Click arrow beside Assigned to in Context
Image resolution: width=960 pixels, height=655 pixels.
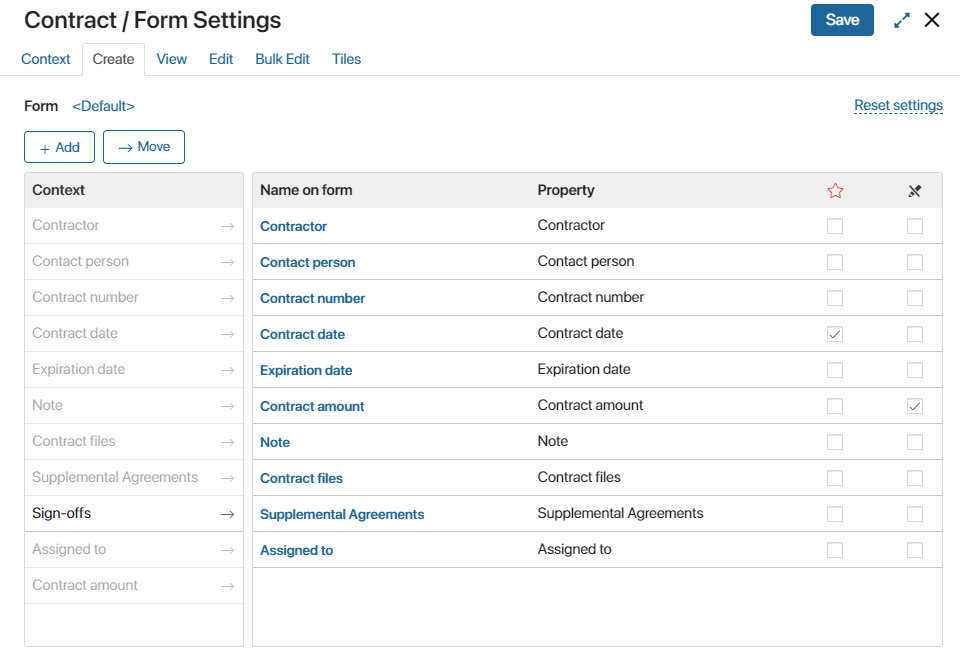[x=227, y=550]
